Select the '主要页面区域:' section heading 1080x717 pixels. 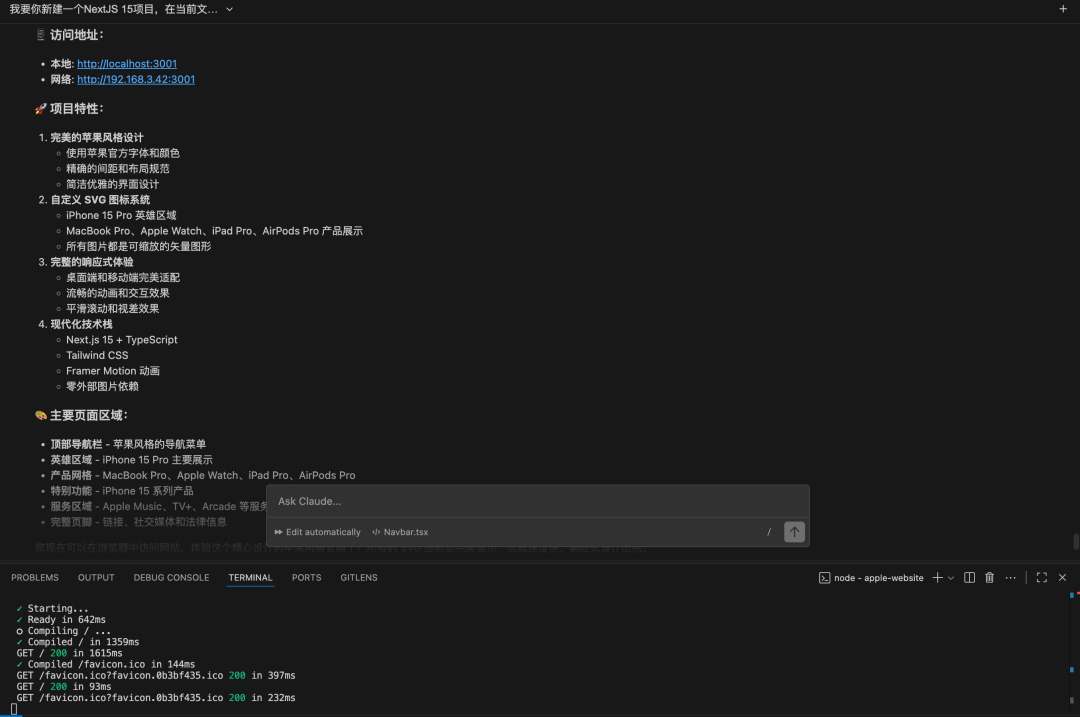click(x=88, y=415)
